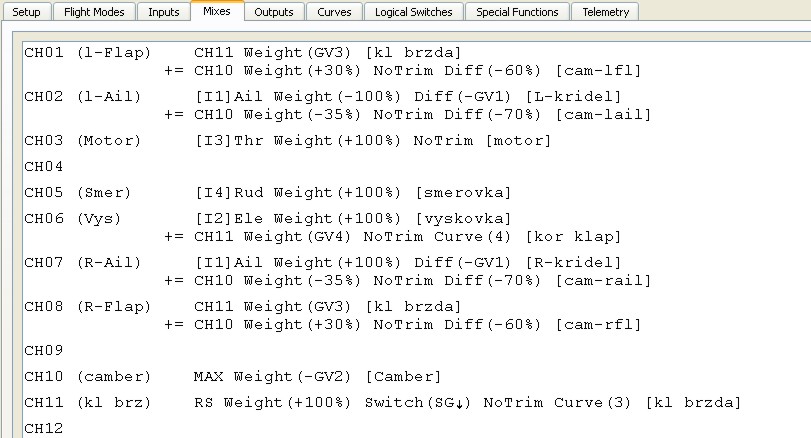Screen dimensions: 811x438
Task: Switch to the Setup tab
Action: click(25, 12)
